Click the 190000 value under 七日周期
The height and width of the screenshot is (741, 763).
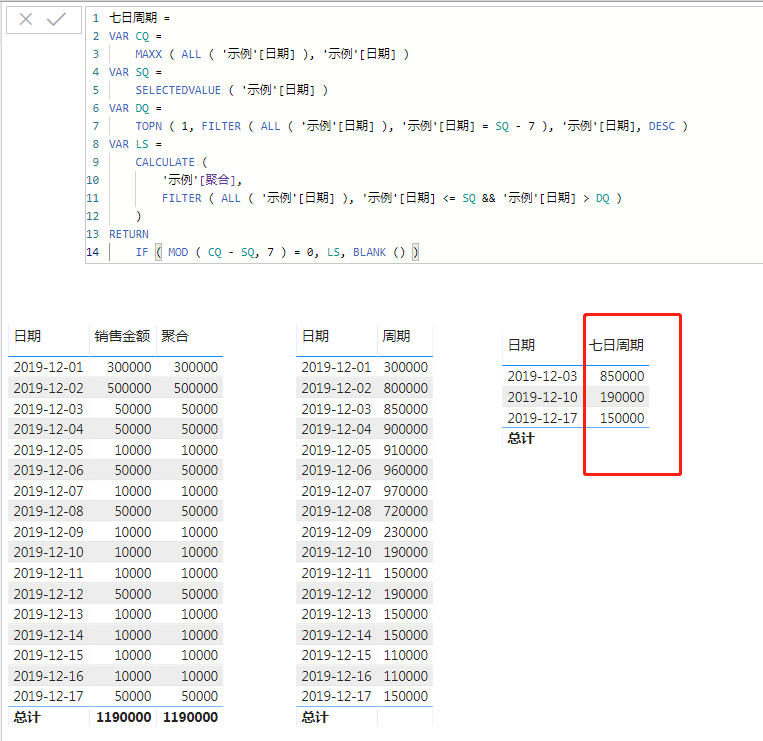[x=622, y=398]
